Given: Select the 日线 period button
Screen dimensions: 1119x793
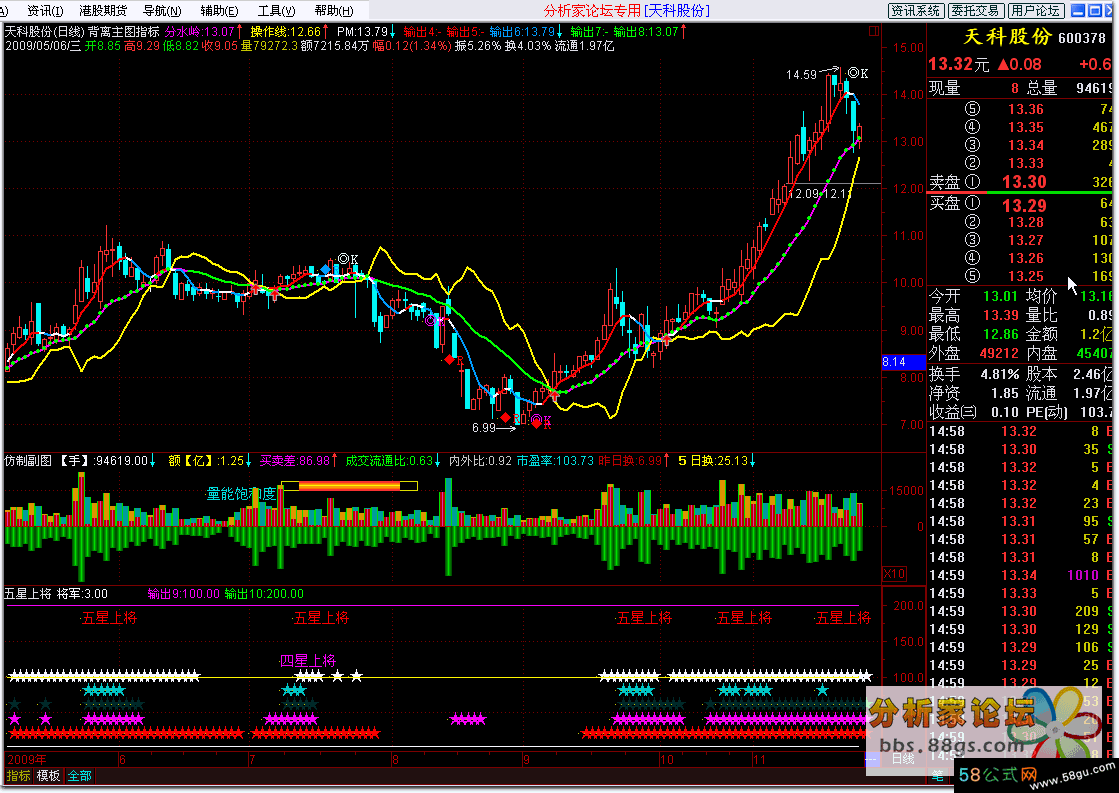Looking at the screenshot, I should pos(903,759).
